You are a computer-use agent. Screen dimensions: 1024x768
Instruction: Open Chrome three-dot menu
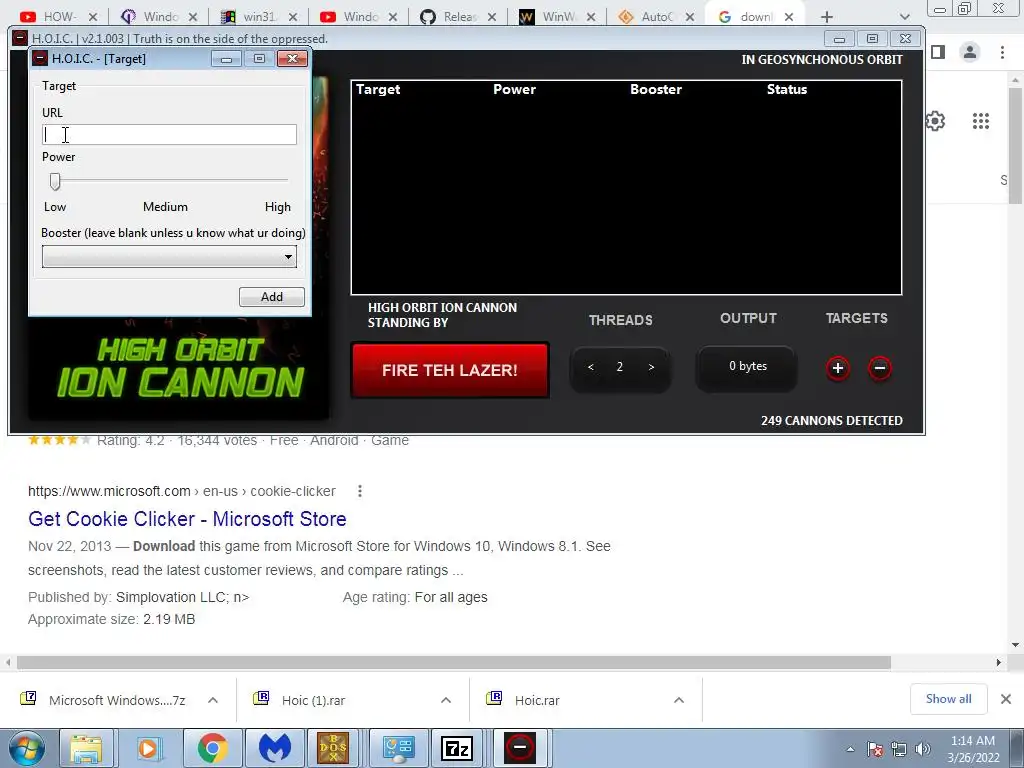pyautogui.click(x=1002, y=52)
